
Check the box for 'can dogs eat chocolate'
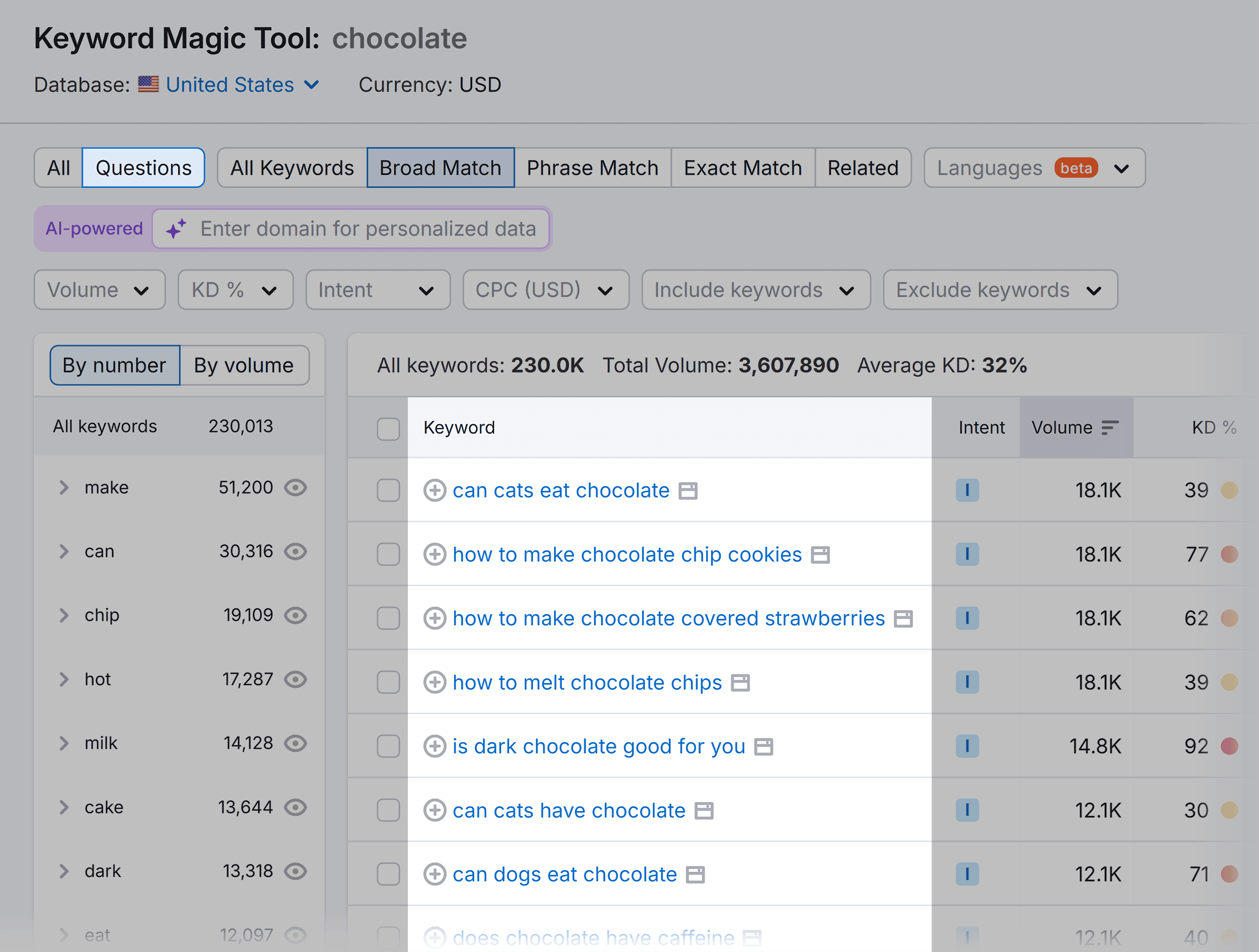tap(388, 874)
